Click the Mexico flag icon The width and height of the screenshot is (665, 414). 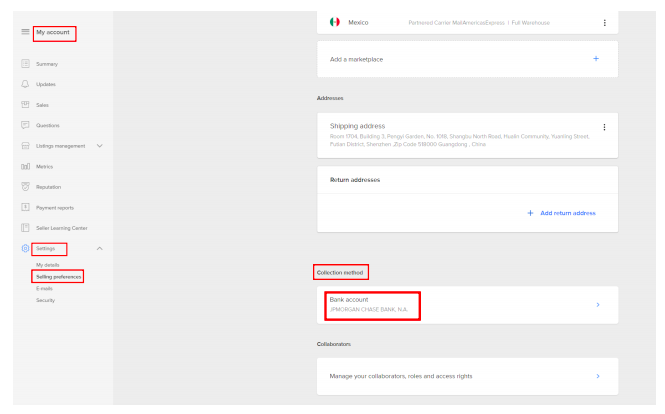click(335, 22)
